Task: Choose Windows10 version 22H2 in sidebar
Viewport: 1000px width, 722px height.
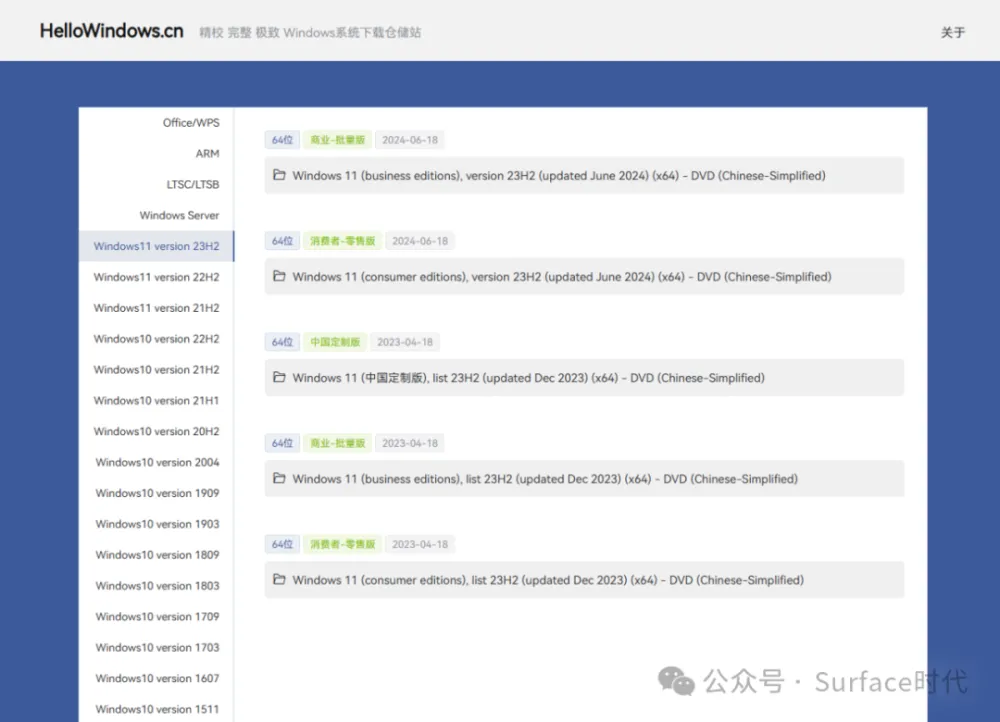Action: [156, 339]
